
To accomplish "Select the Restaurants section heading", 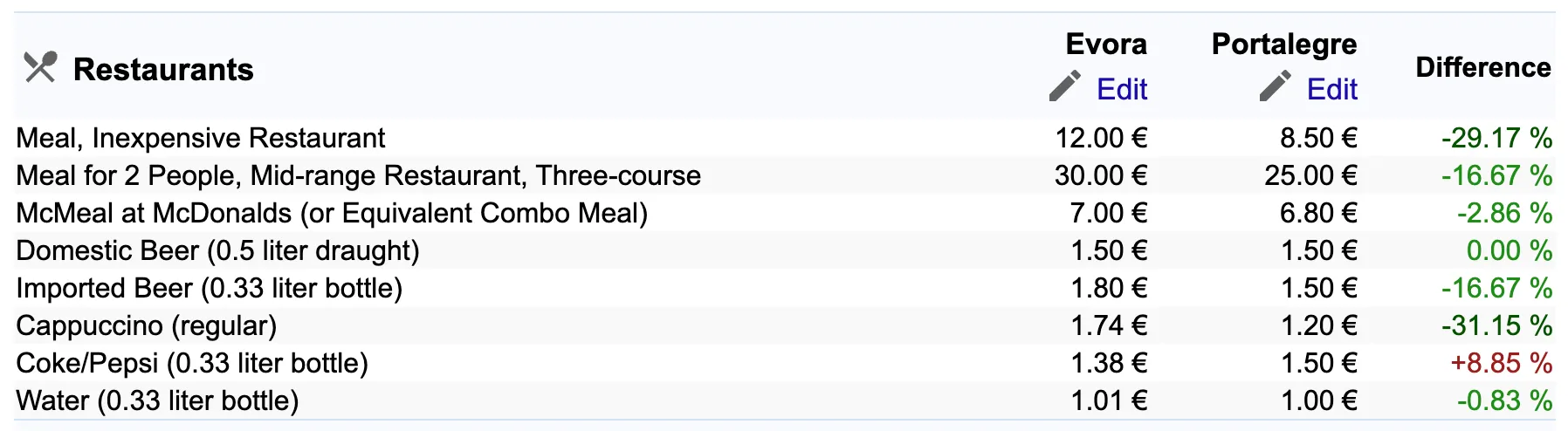I will tap(163, 69).
